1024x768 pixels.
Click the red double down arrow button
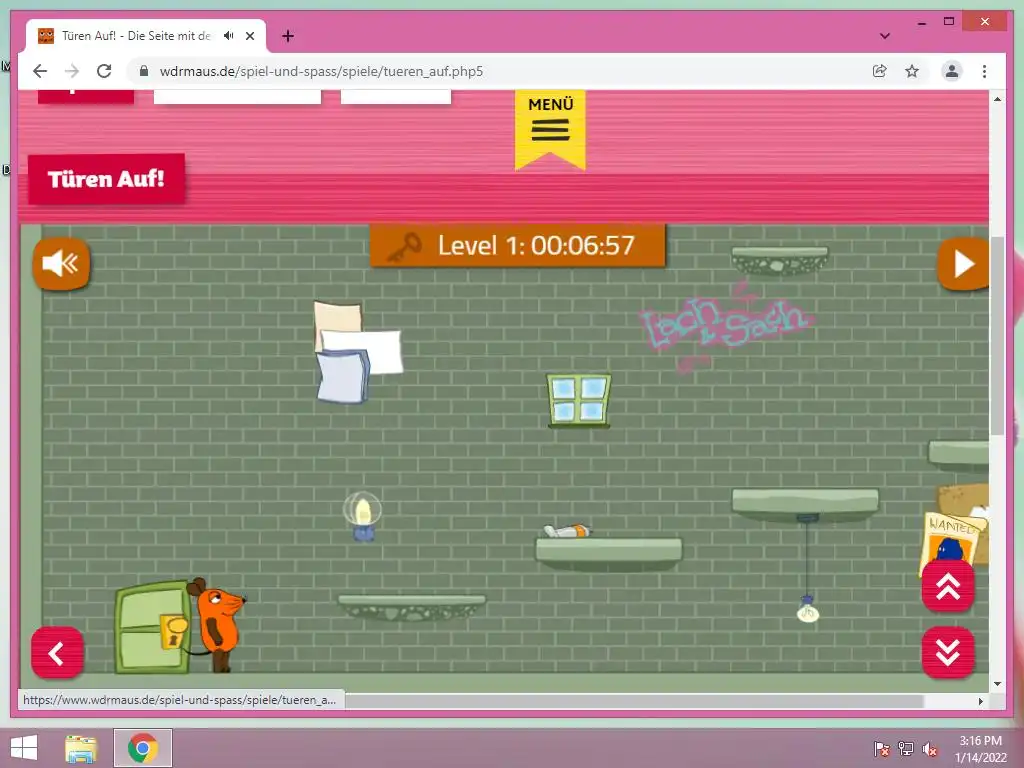pos(948,652)
